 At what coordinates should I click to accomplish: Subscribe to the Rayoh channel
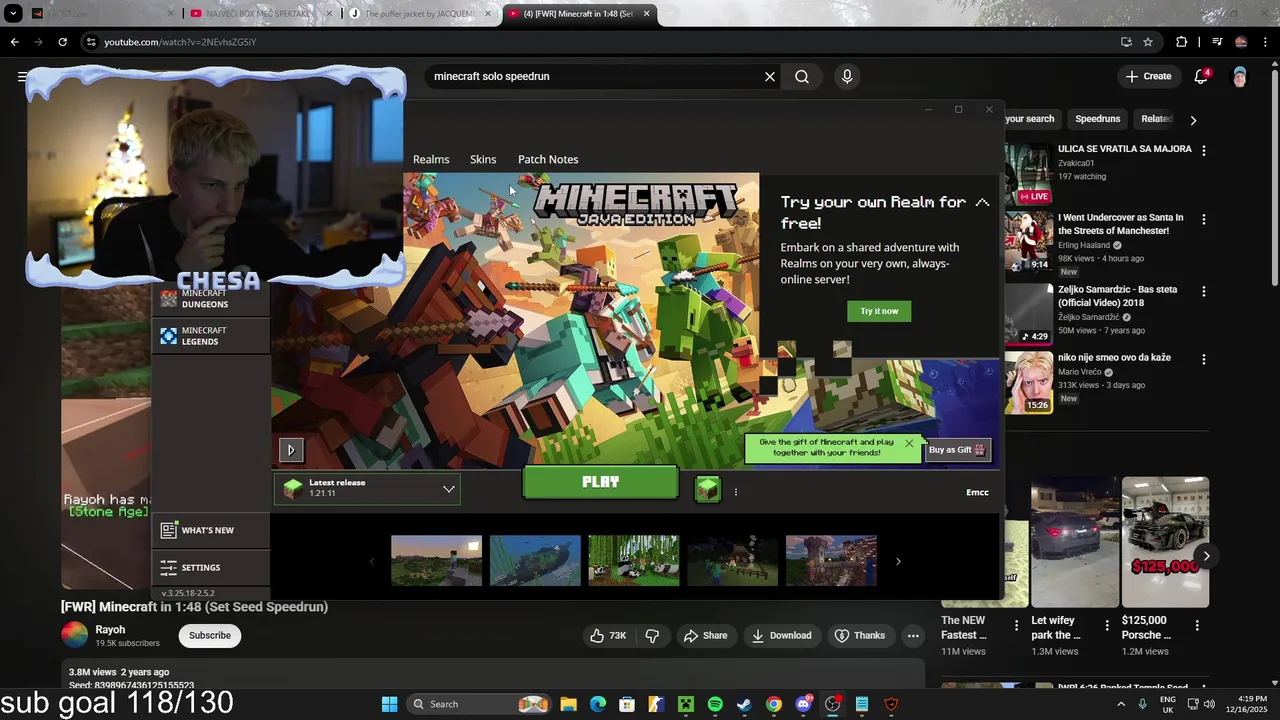(210, 635)
